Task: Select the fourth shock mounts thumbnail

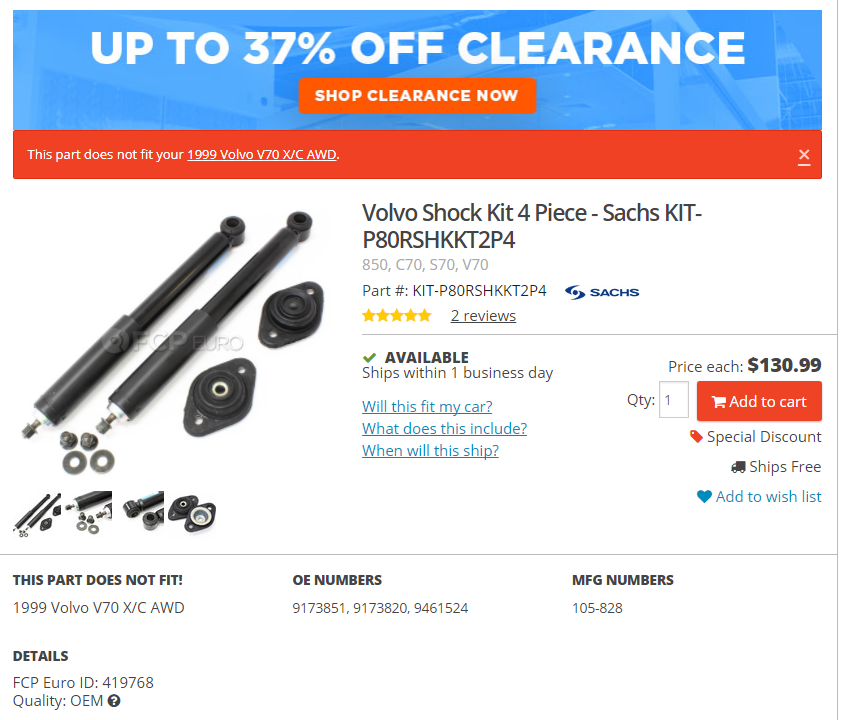Action: (x=192, y=512)
